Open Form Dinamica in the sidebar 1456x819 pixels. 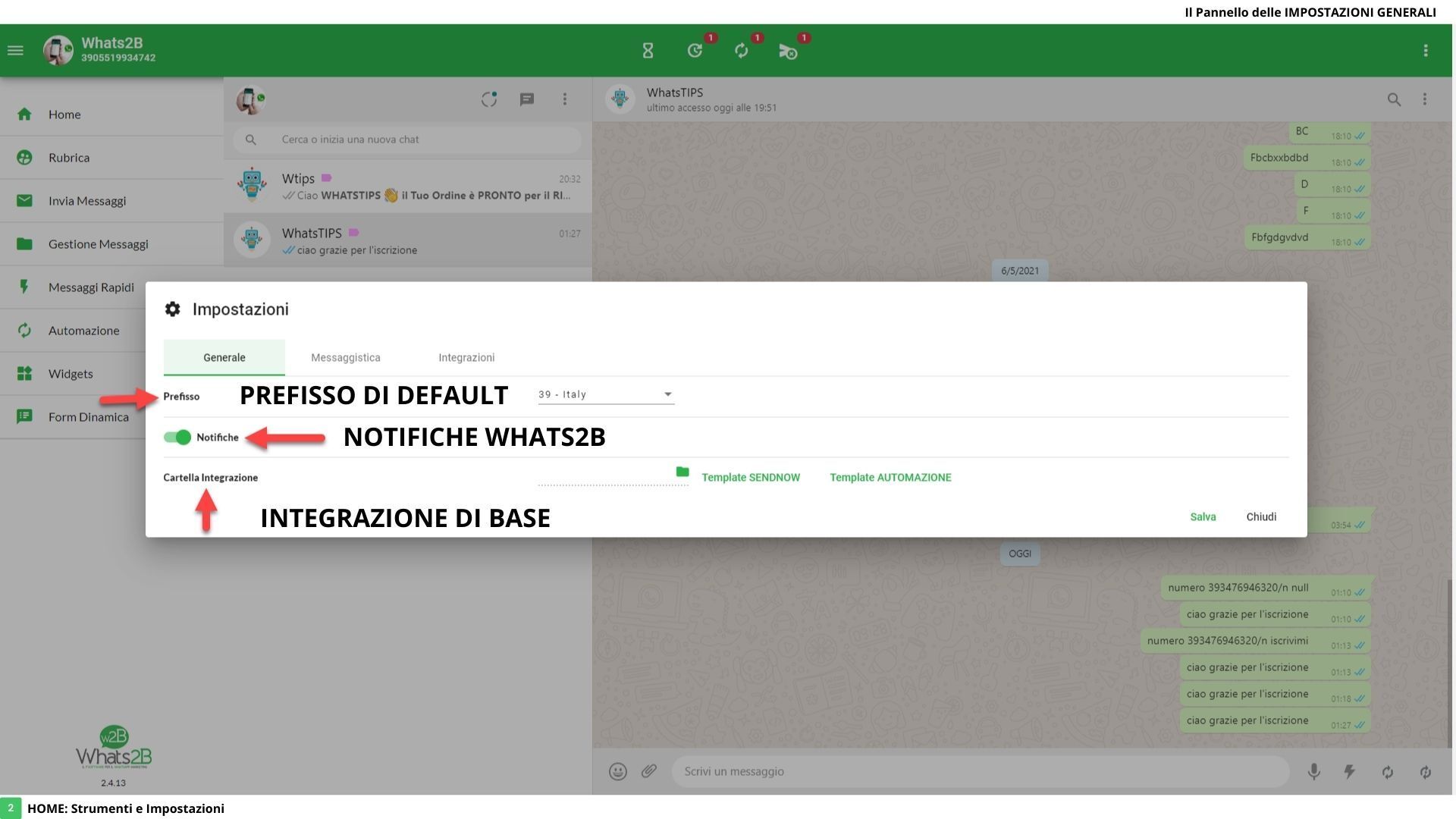[x=74, y=417]
